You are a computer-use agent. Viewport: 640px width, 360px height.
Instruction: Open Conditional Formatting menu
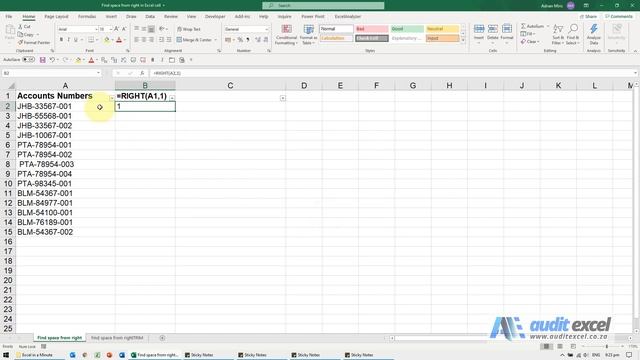pyautogui.click(x=287, y=35)
